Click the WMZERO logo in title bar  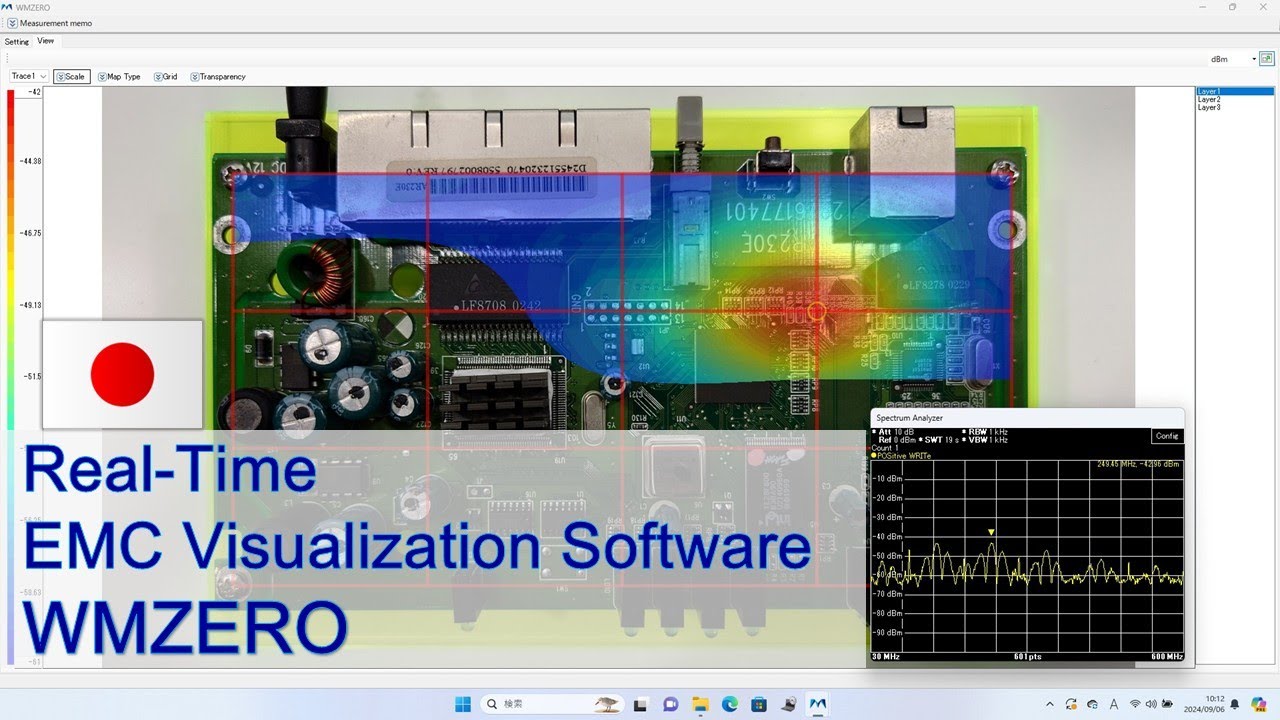click(9, 6)
